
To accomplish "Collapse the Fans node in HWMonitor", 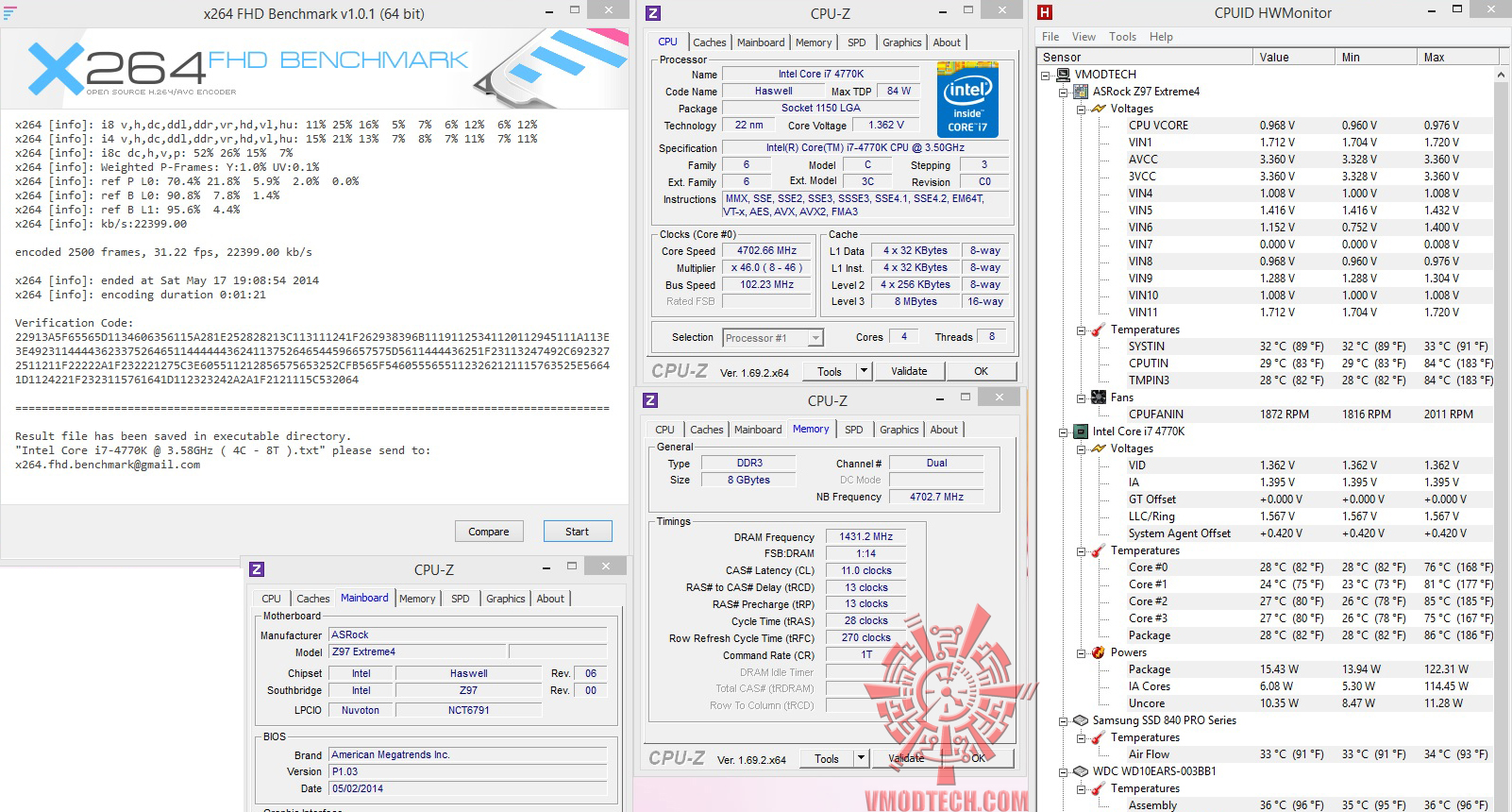I will tap(1081, 398).
